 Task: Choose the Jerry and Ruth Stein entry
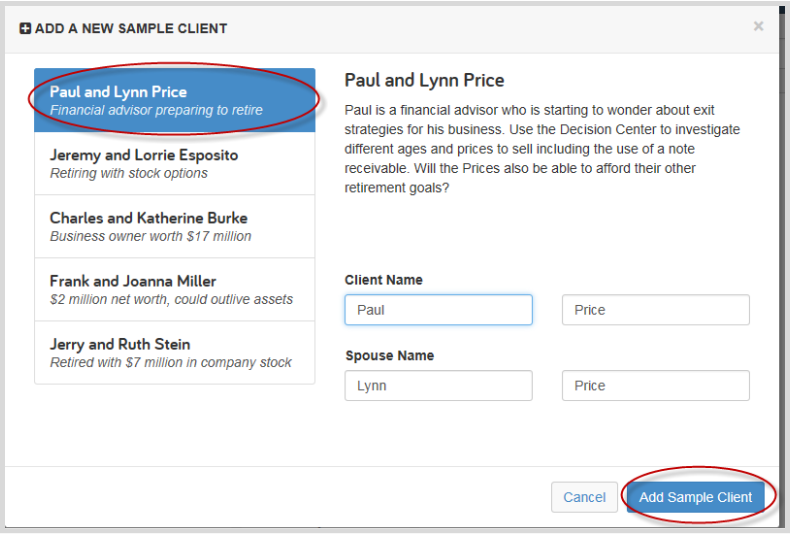tap(175, 353)
